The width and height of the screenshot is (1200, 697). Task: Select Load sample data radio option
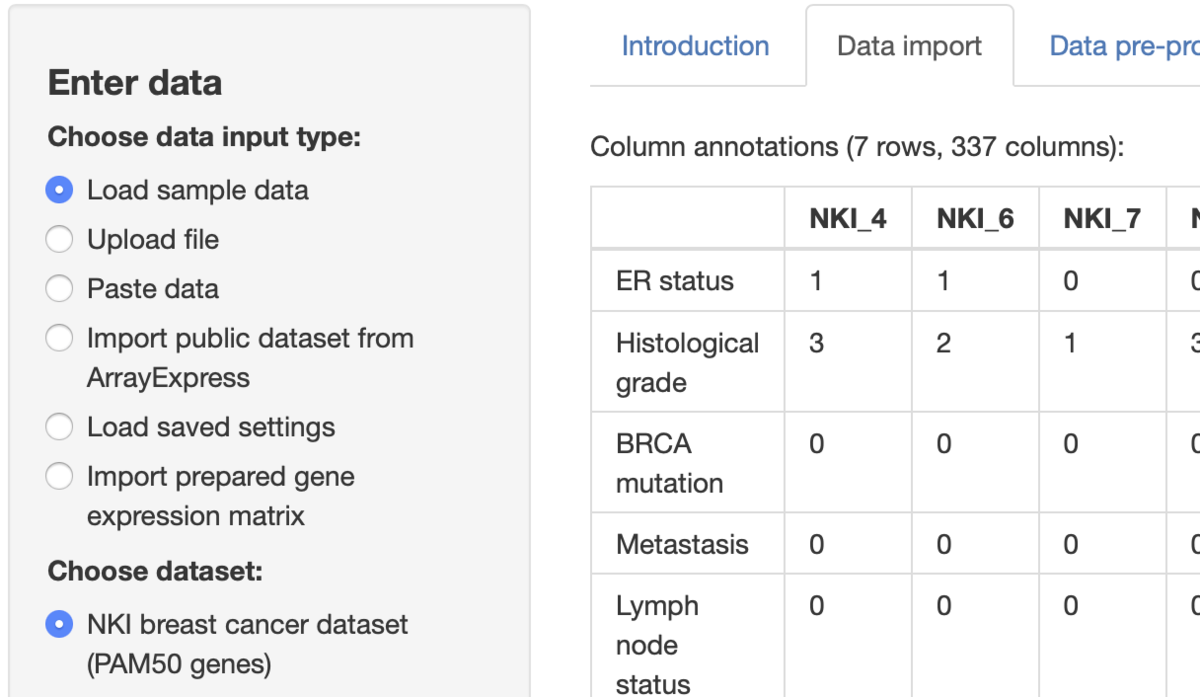coord(59,190)
